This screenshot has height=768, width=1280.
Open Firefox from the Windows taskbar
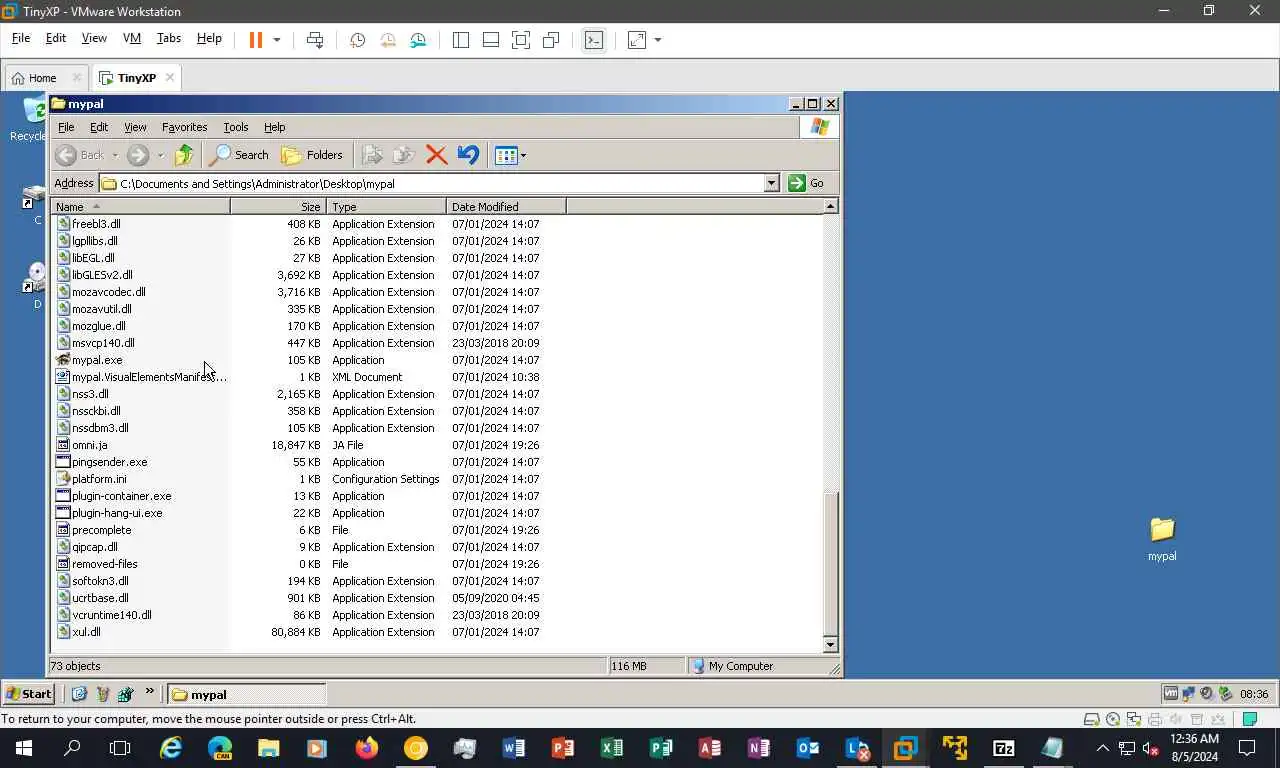(367, 748)
